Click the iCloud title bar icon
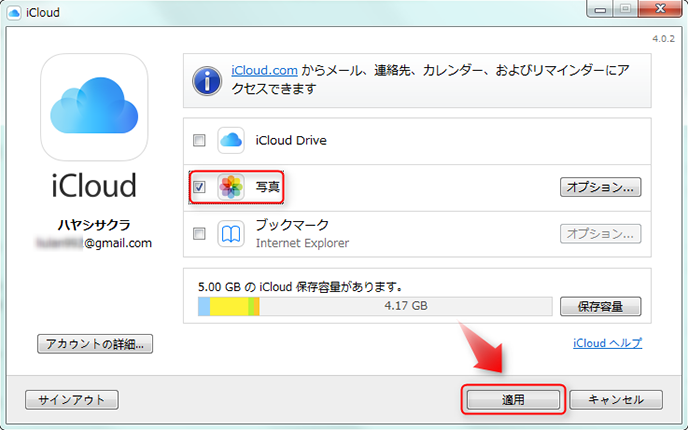 14,12
